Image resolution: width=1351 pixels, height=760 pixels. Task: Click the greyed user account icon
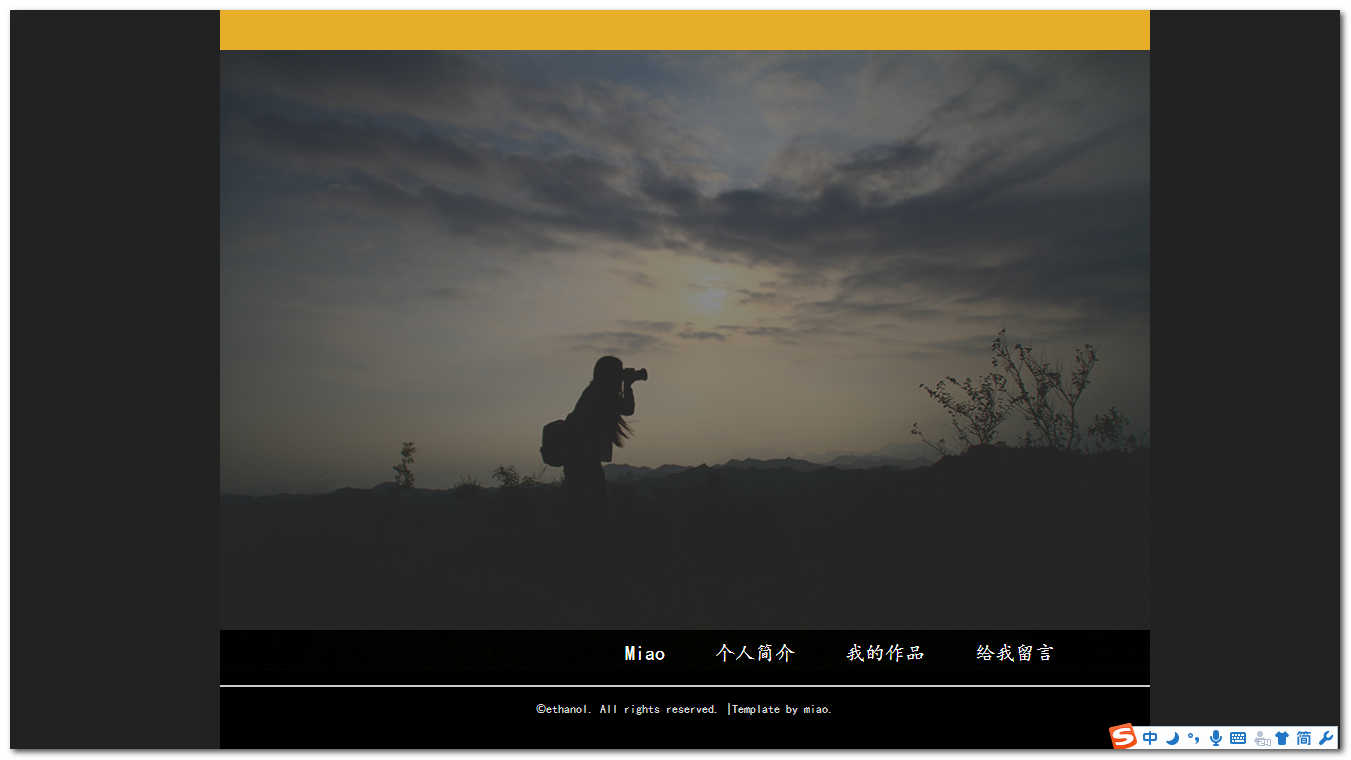point(1262,739)
